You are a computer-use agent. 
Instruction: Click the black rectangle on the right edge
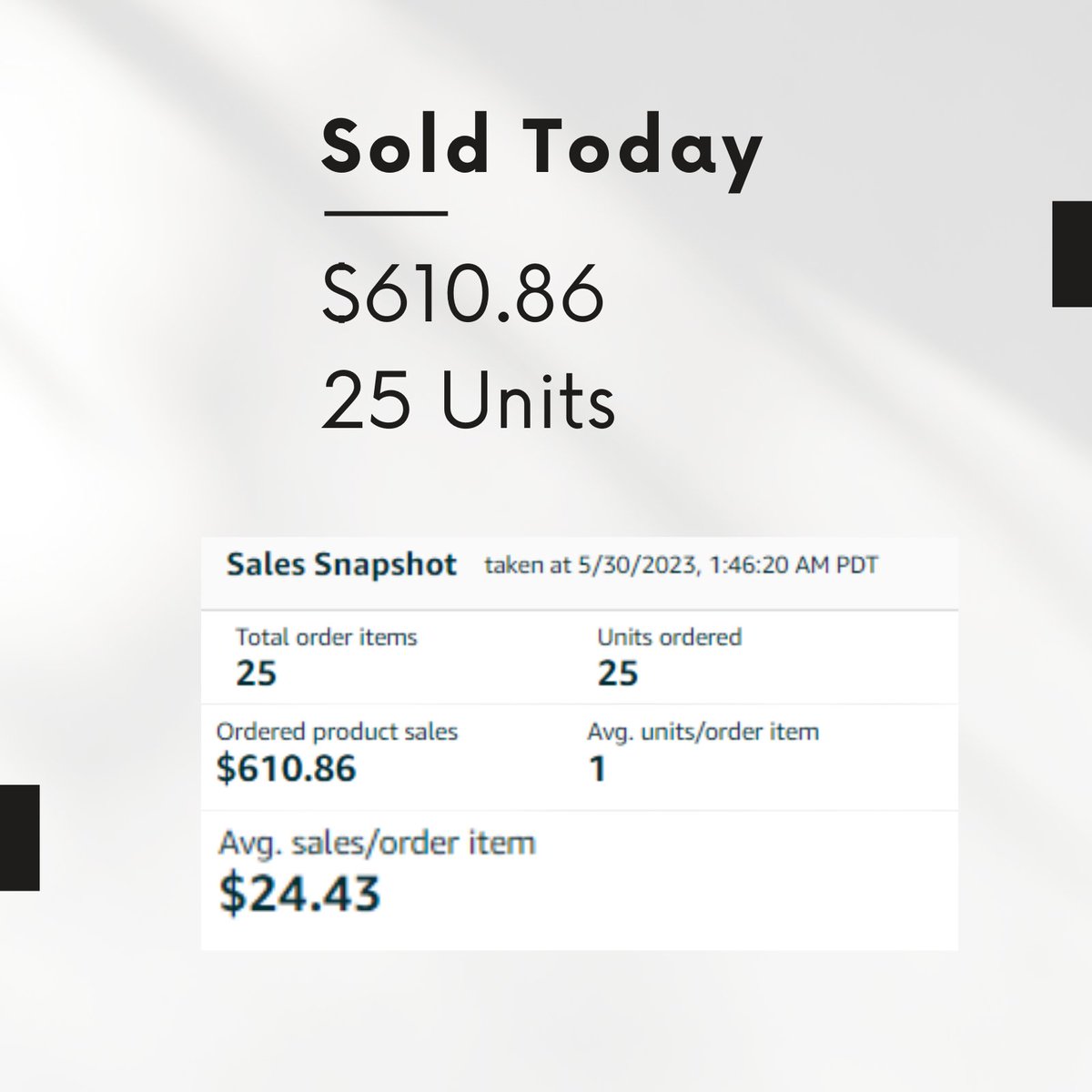1072,254
